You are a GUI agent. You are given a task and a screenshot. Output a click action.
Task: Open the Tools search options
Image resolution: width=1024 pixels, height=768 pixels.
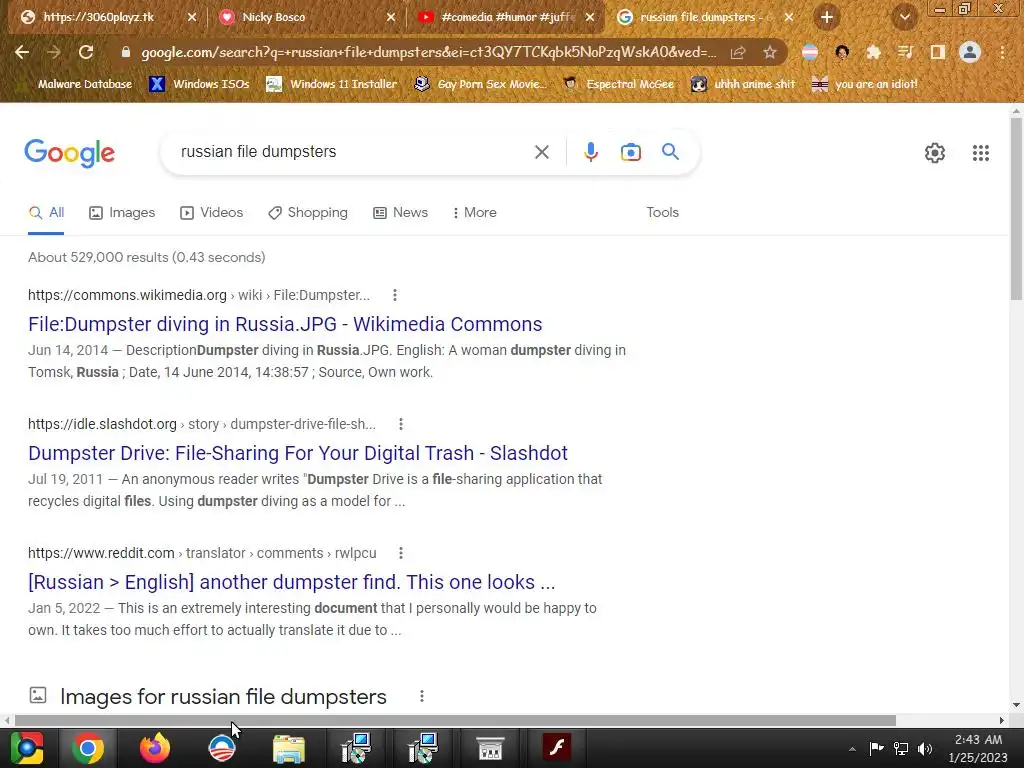[662, 213]
